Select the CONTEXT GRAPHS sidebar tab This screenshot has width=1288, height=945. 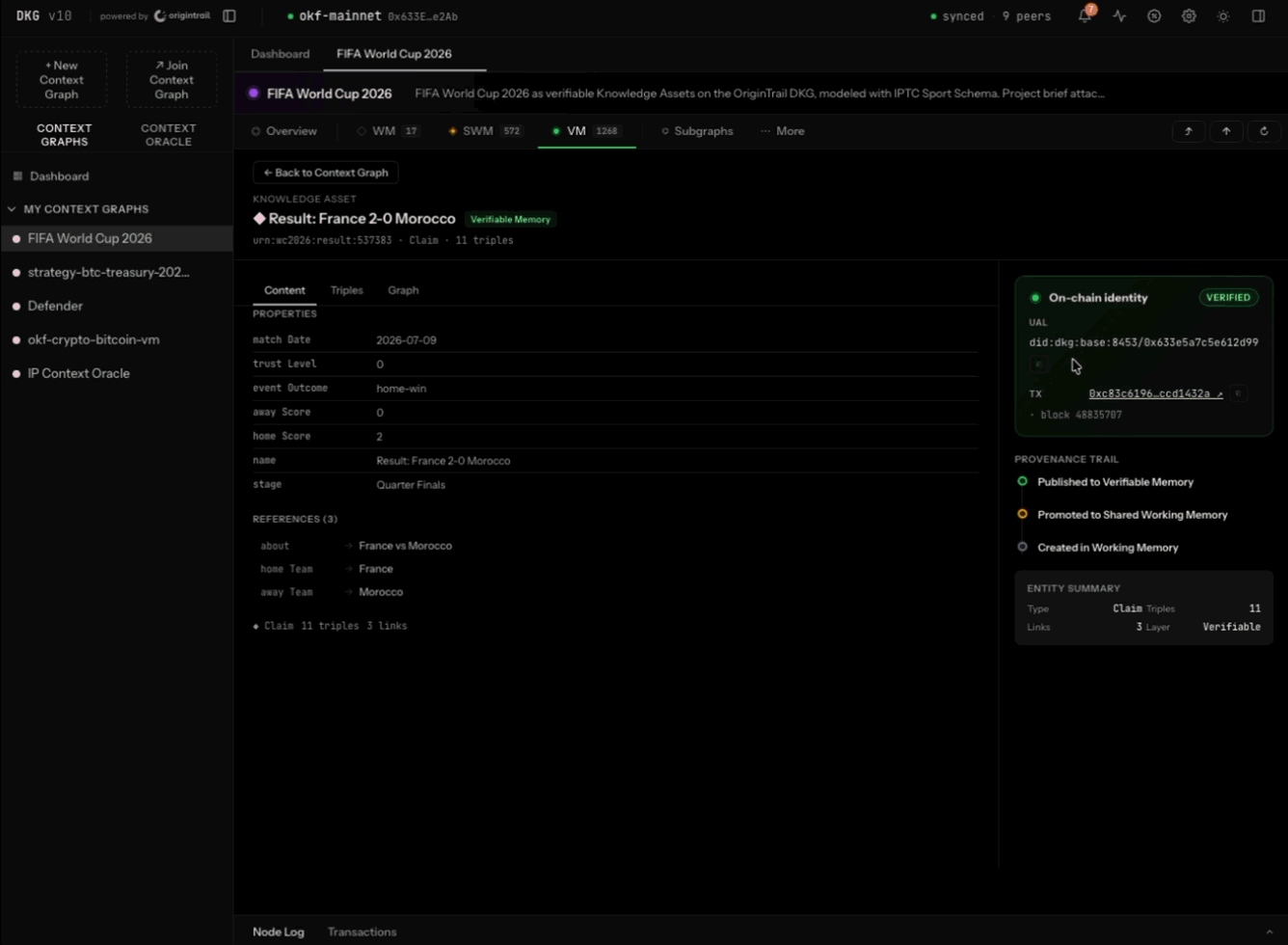tap(65, 135)
